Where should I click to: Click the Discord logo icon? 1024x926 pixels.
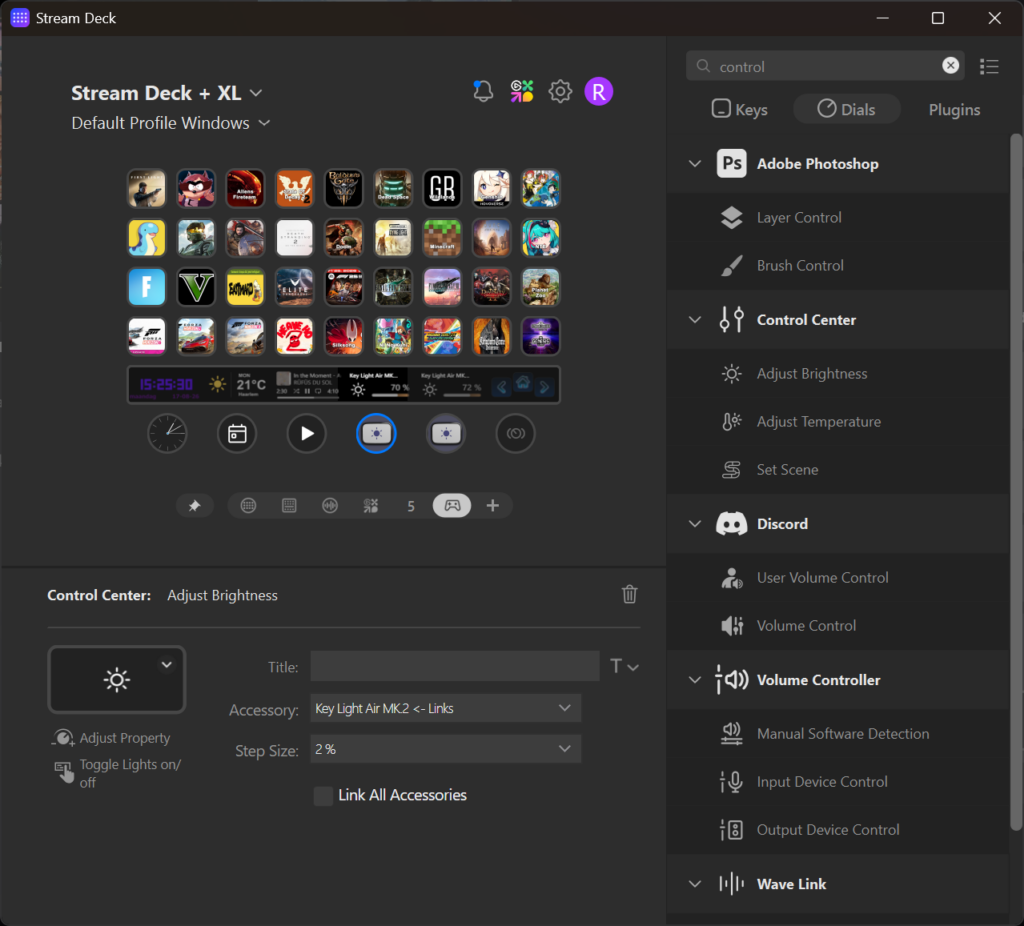(x=731, y=524)
